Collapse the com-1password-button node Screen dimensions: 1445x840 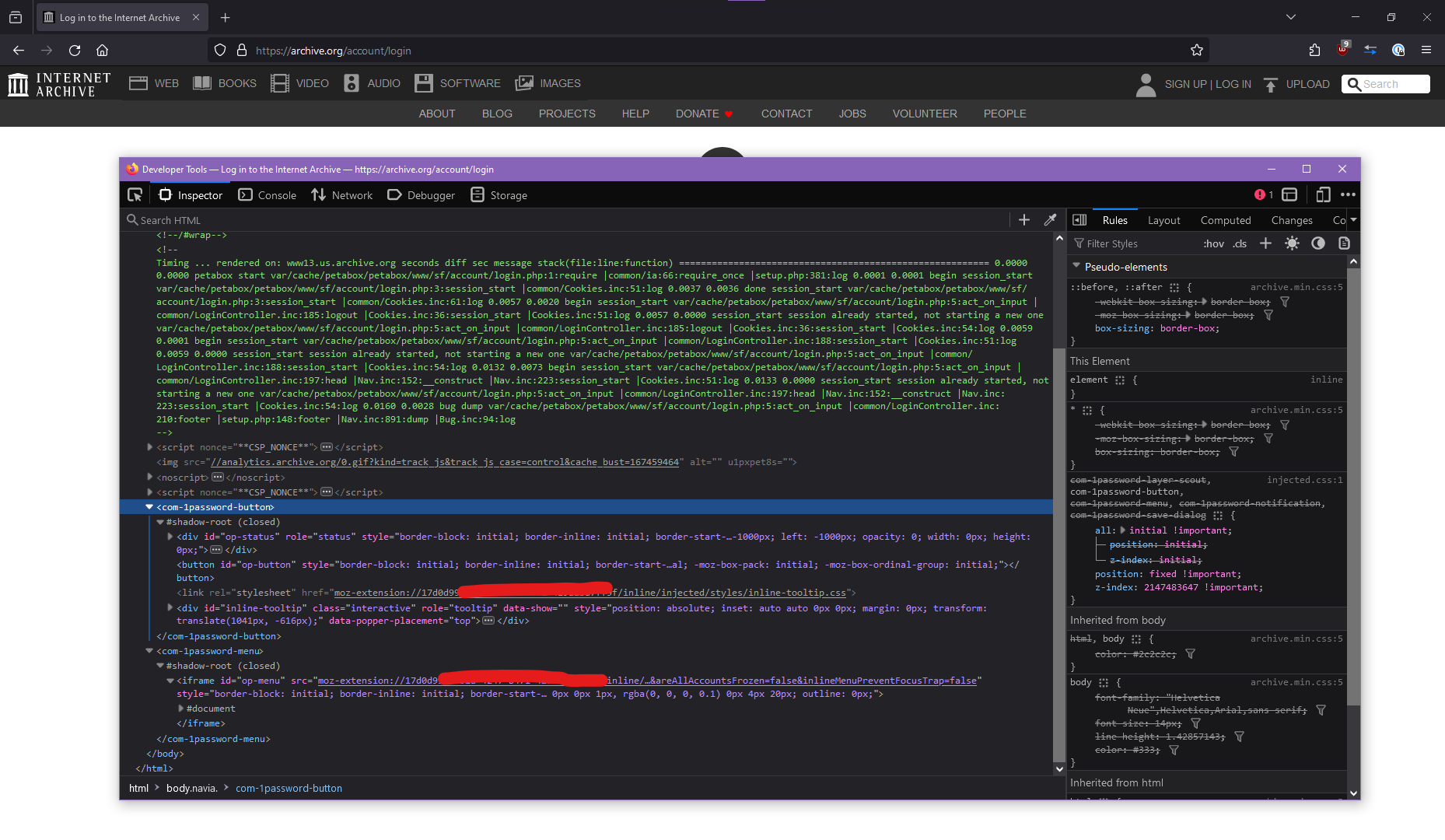pyautogui.click(x=149, y=507)
